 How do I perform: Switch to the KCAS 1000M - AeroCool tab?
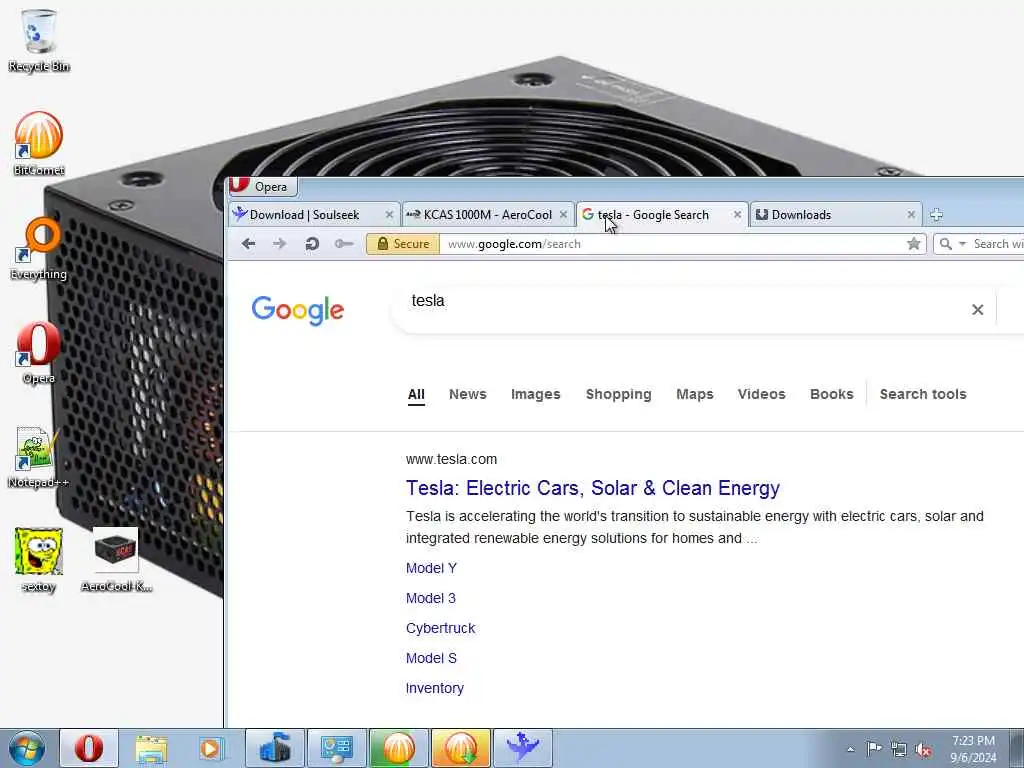[x=487, y=215]
